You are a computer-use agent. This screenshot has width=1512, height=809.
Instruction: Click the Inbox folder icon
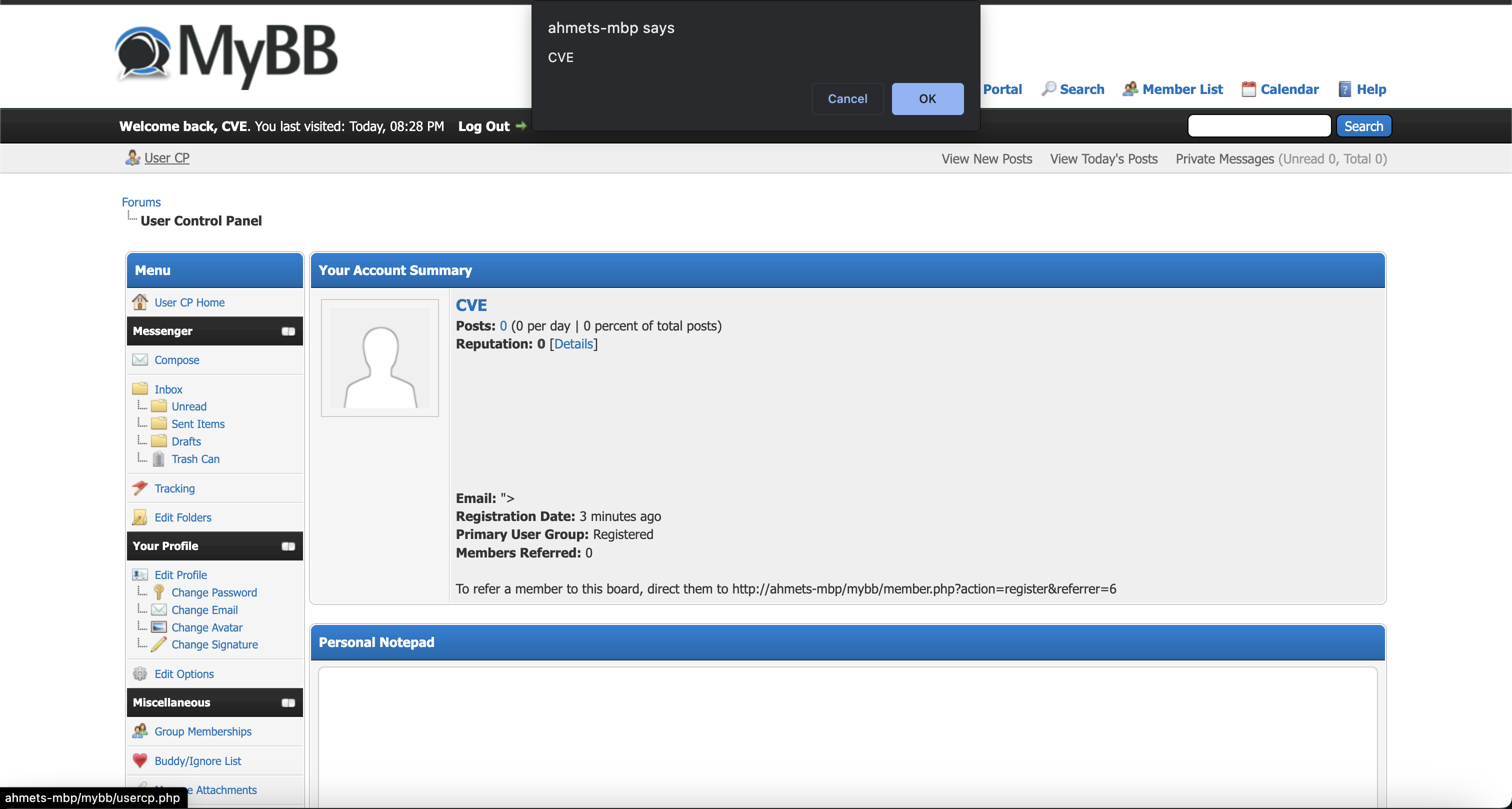(139, 388)
